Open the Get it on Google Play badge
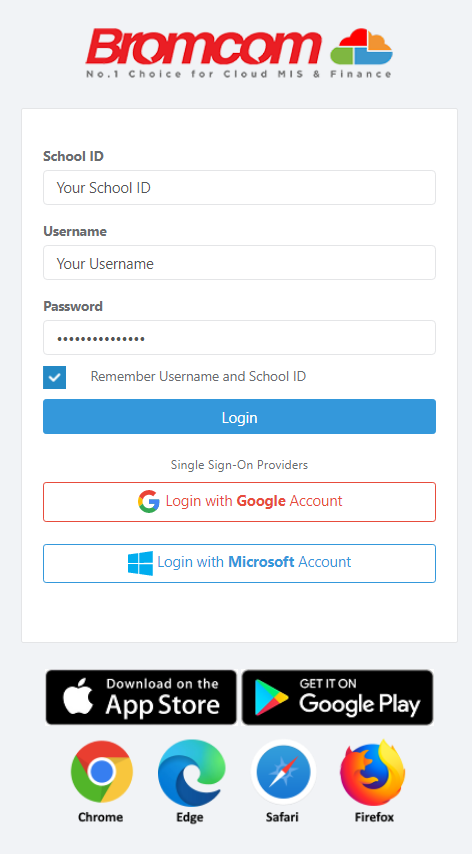The width and height of the screenshot is (472, 854). (x=338, y=697)
